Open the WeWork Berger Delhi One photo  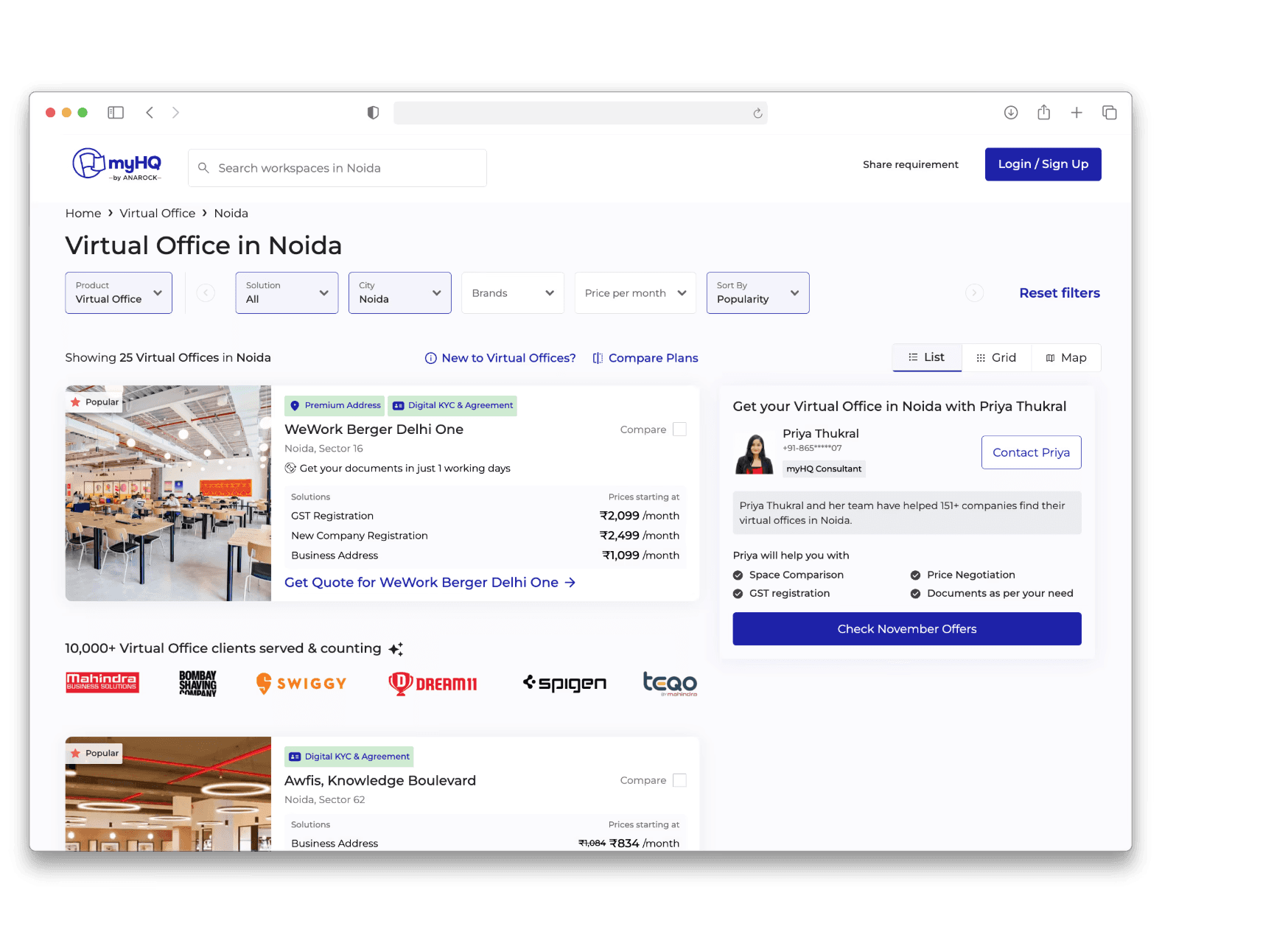point(168,494)
